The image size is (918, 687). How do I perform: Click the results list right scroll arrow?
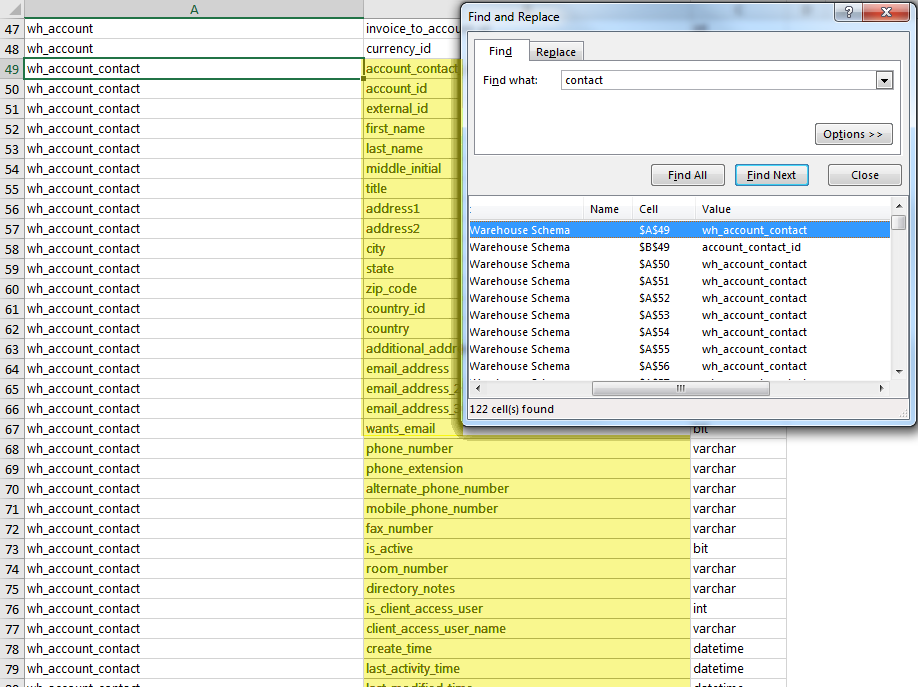881,388
